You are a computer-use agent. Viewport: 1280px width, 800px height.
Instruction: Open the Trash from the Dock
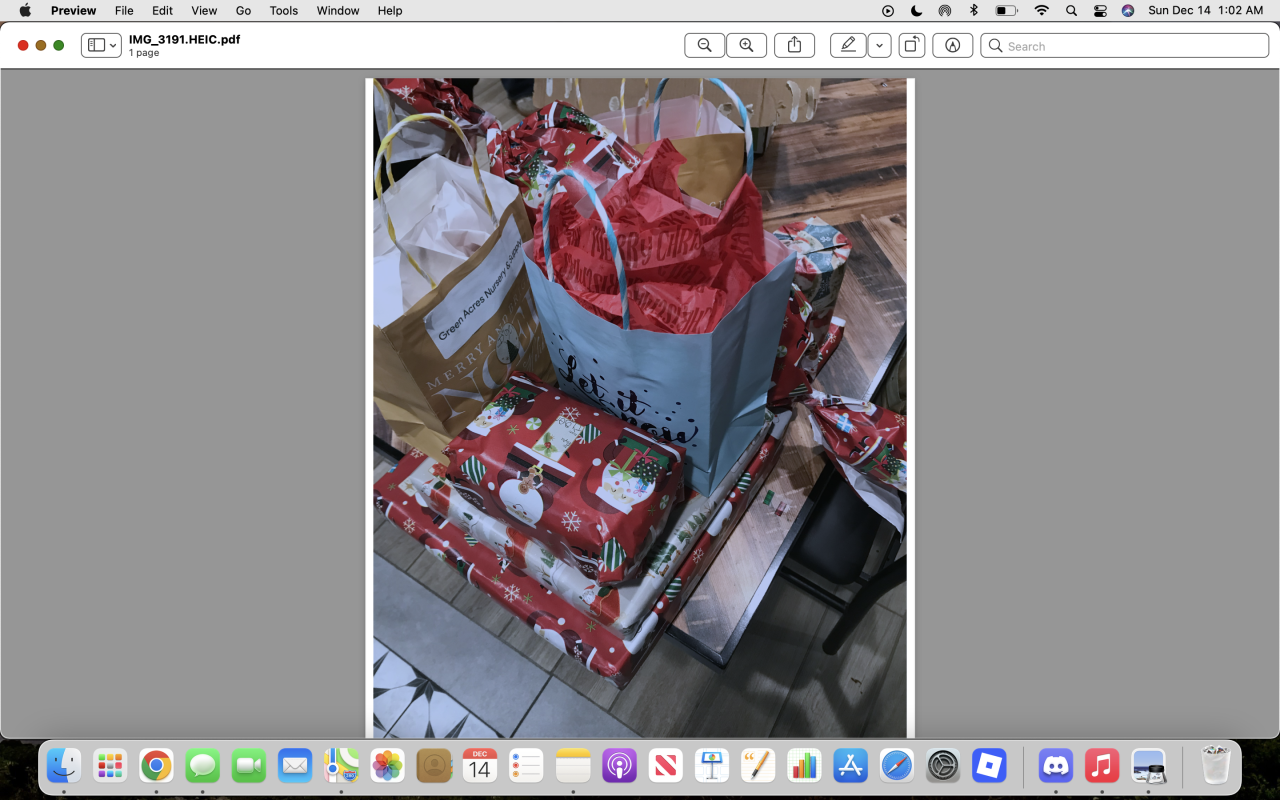coord(1215,767)
